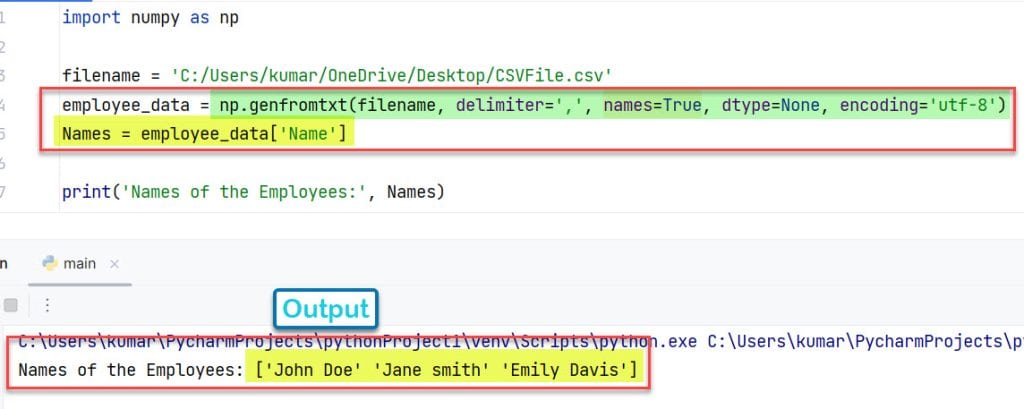The width and height of the screenshot is (1024, 409).
Task: Open the vertical three-dot more options menu
Action: (46, 305)
